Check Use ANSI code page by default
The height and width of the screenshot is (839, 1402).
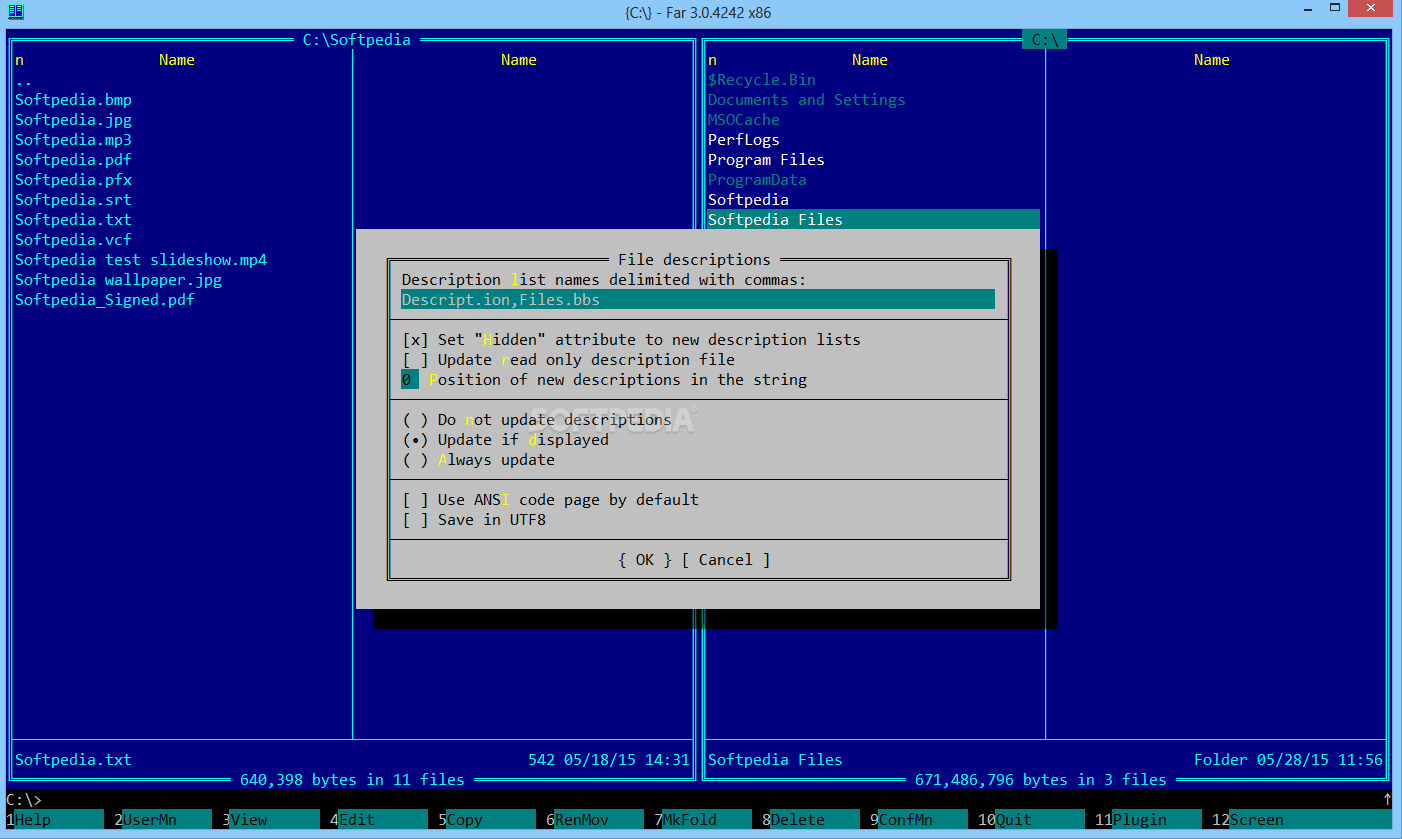tap(550, 500)
